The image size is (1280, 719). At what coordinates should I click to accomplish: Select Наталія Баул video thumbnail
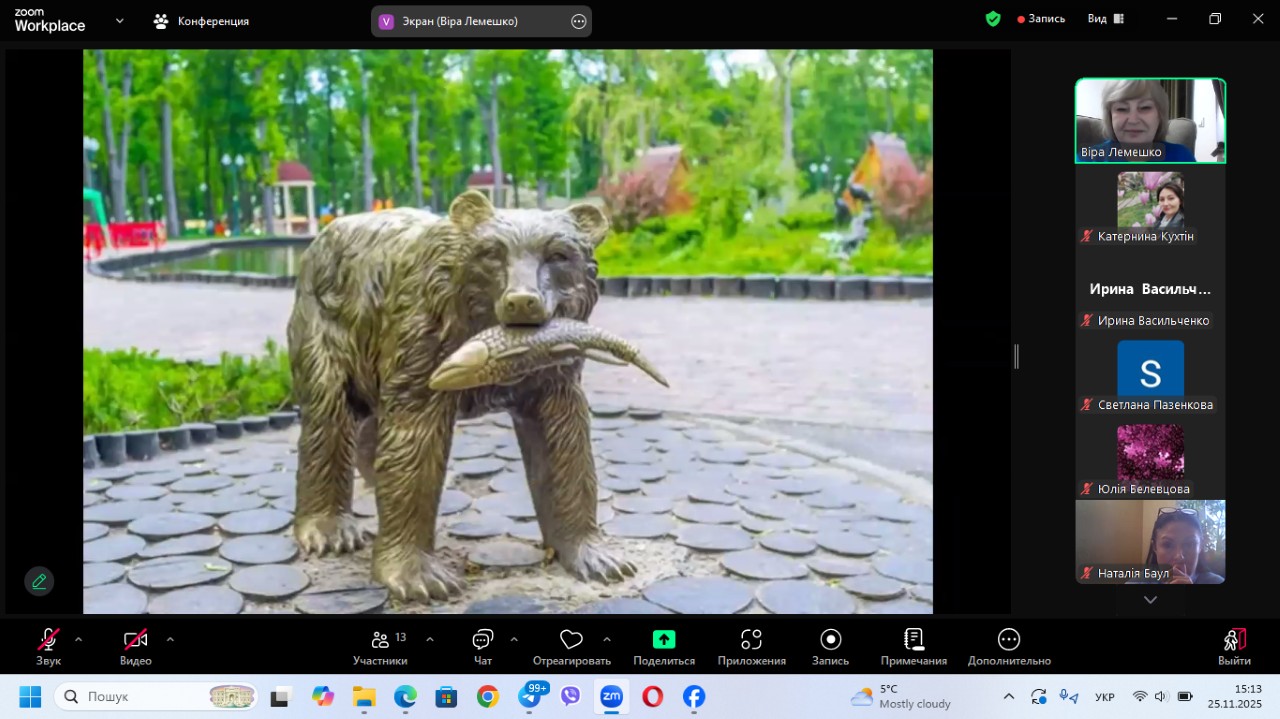click(1150, 541)
